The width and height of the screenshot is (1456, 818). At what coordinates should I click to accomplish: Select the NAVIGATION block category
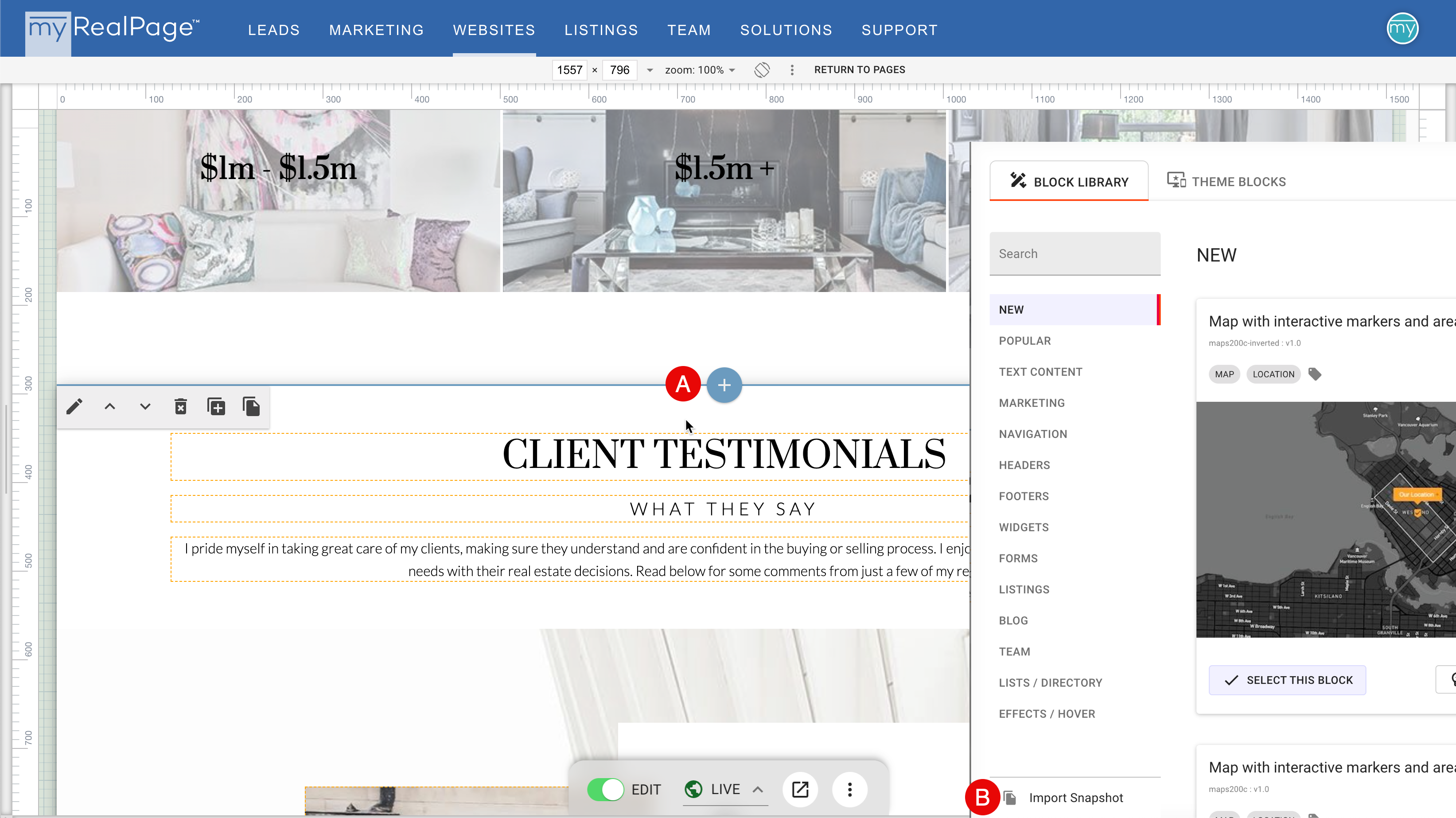coord(1074,434)
